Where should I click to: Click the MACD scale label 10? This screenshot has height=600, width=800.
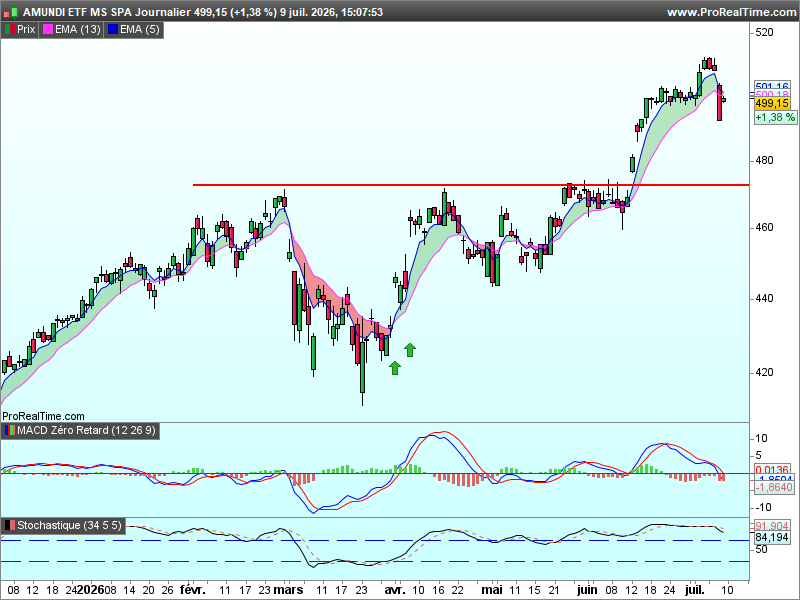click(x=761, y=439)
